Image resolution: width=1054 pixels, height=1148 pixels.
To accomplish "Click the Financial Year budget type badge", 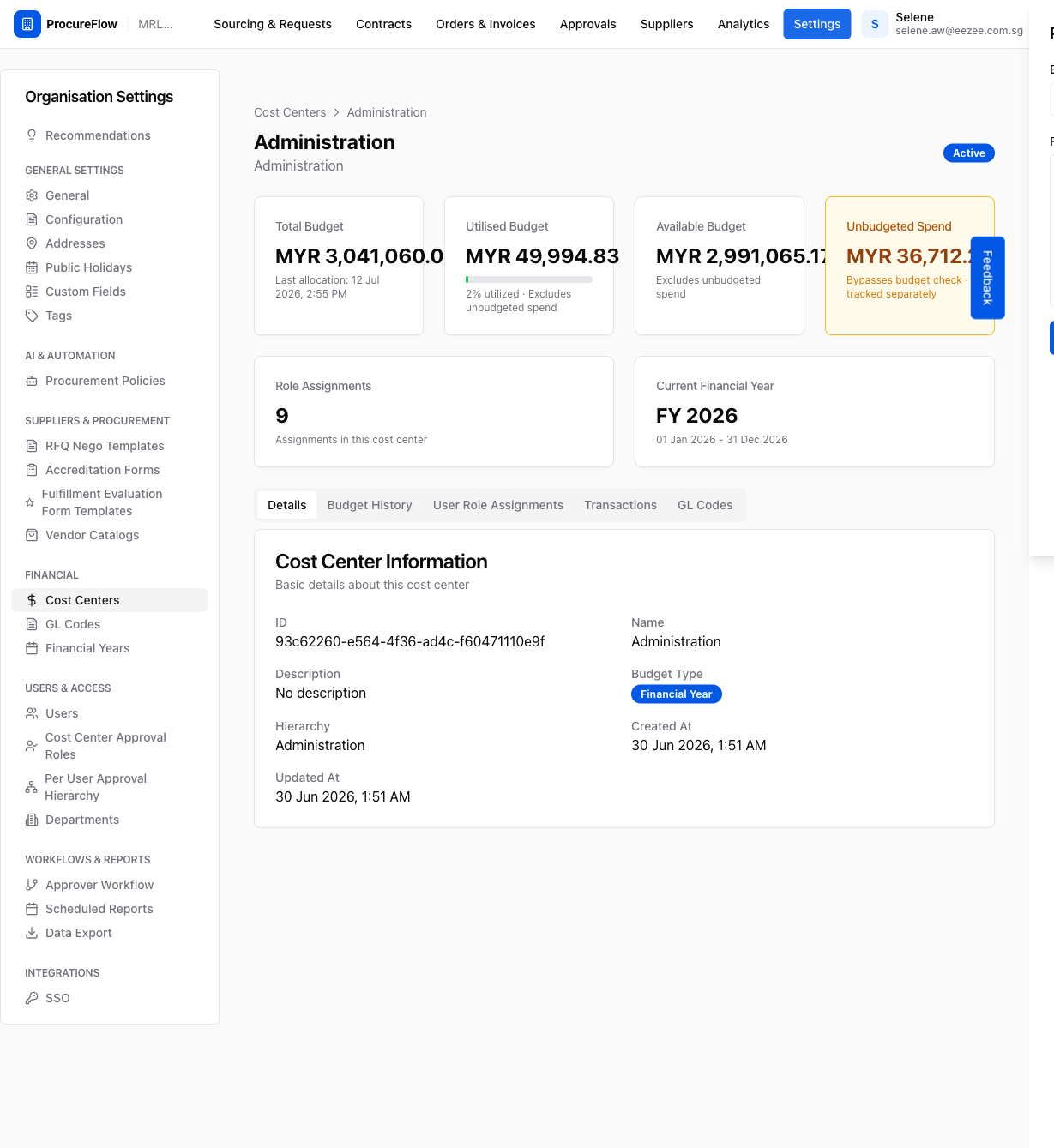I will 677,694.
